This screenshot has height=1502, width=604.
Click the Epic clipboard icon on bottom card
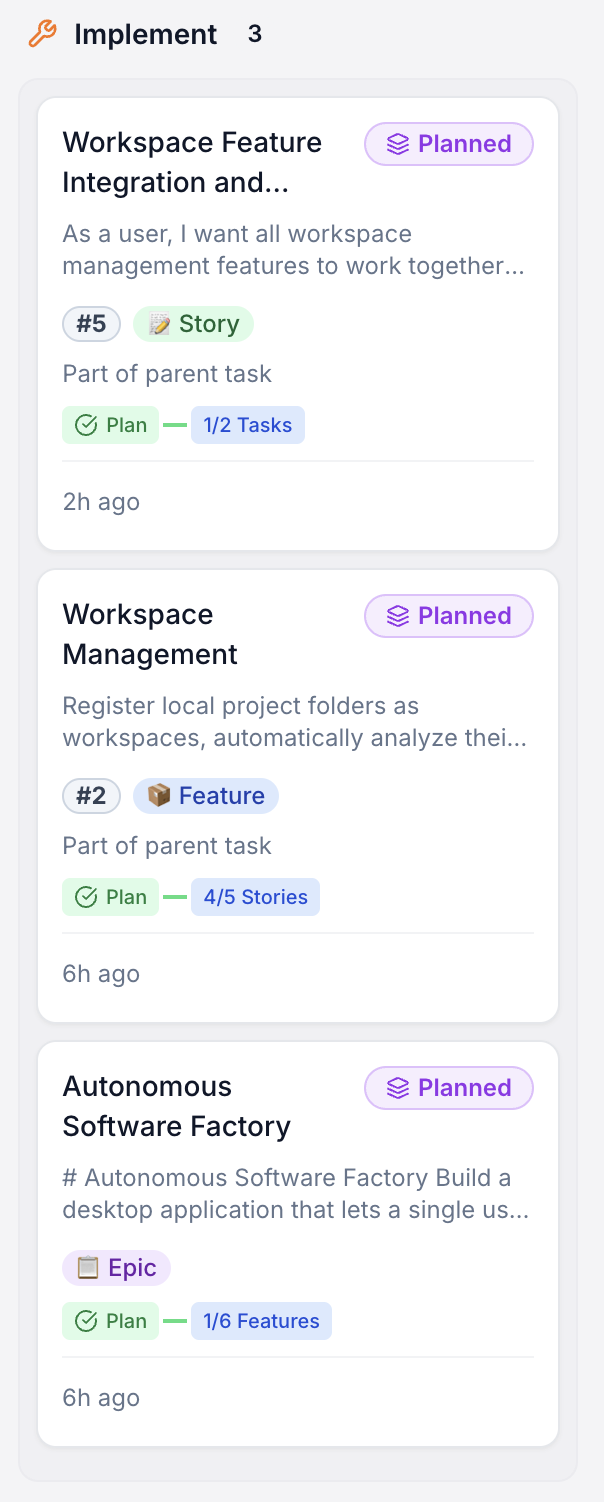coord(89,1267)
